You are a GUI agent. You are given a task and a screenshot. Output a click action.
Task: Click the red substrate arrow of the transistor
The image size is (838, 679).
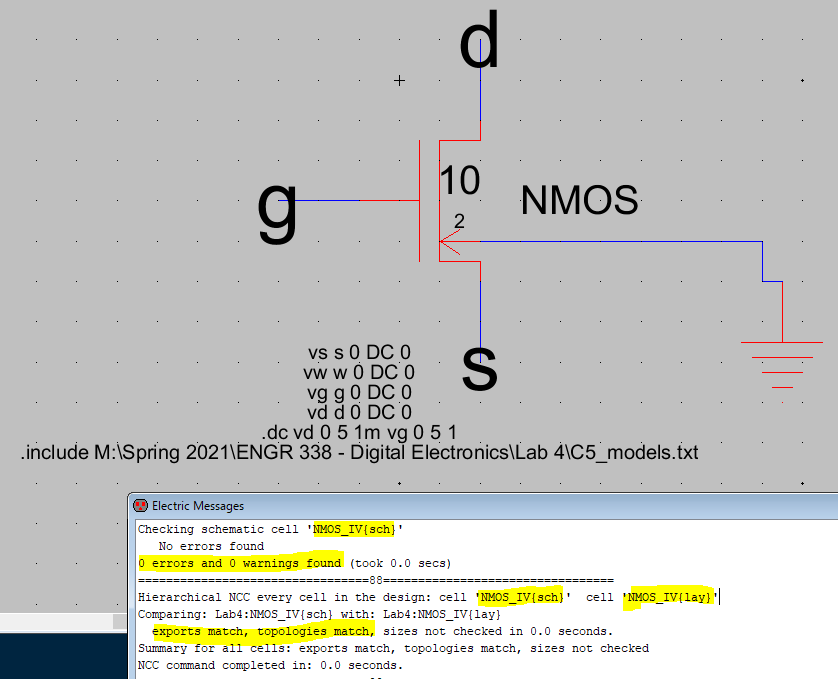click(449, 241)
